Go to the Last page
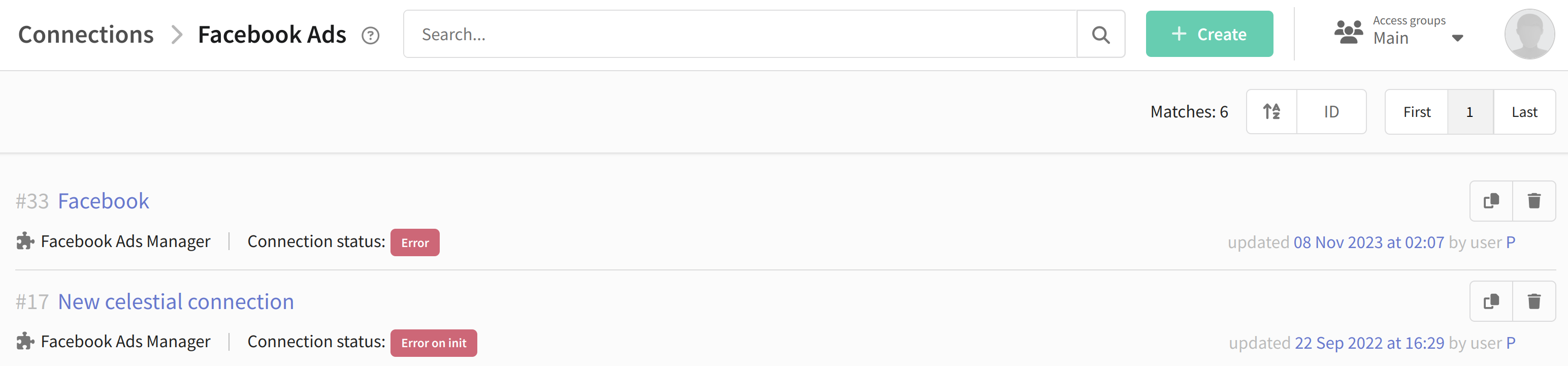Image resolution: width=1568 pixels, height=366 pixels. [x=1524, y=111]
